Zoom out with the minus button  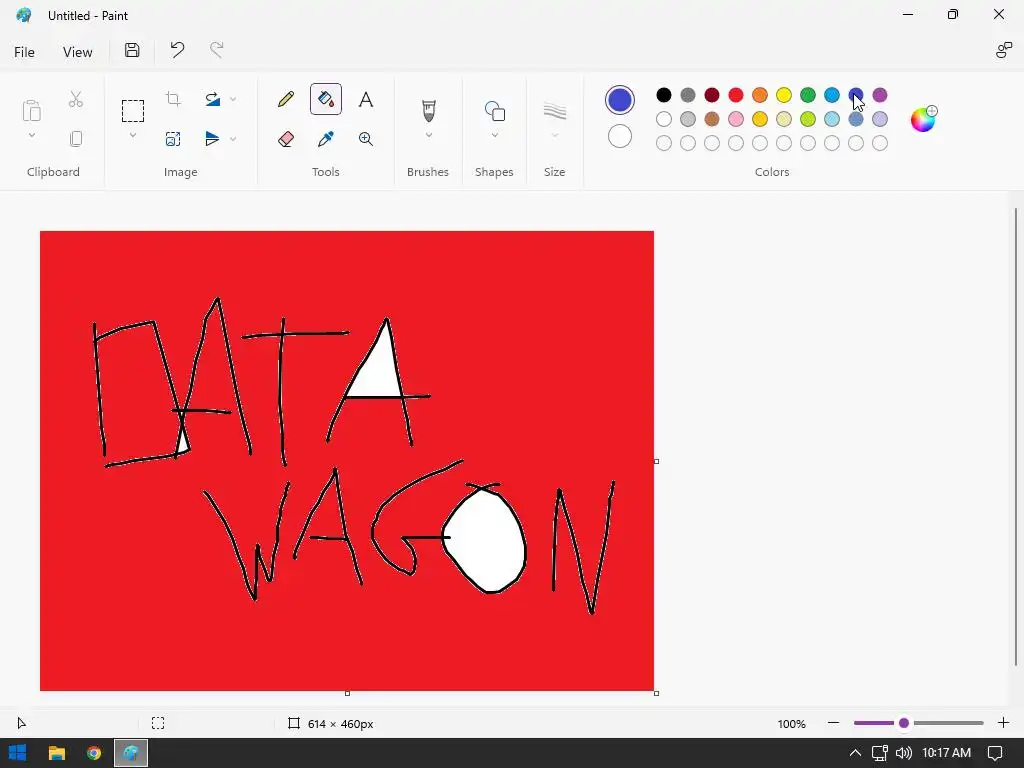click(x=833, y=723)
